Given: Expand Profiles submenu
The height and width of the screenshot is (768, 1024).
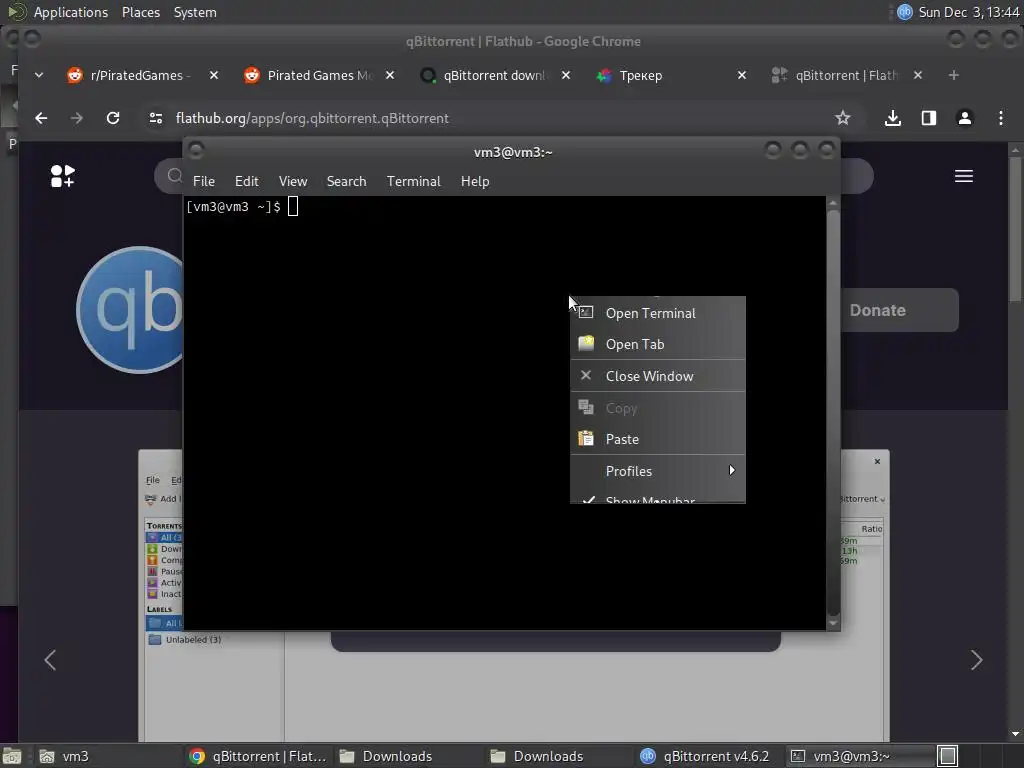Looking at the screenshot, I should coord(658,471).
